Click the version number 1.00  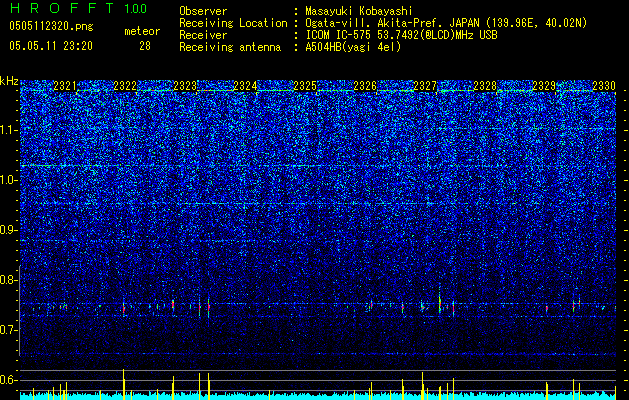coord(135,8)
